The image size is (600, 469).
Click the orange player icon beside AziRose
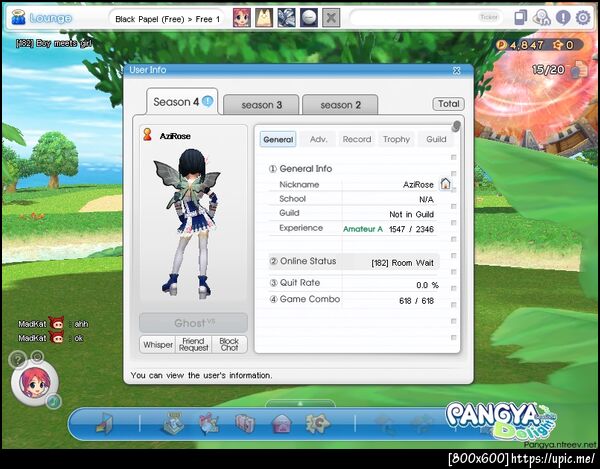[x=147, y=135]
